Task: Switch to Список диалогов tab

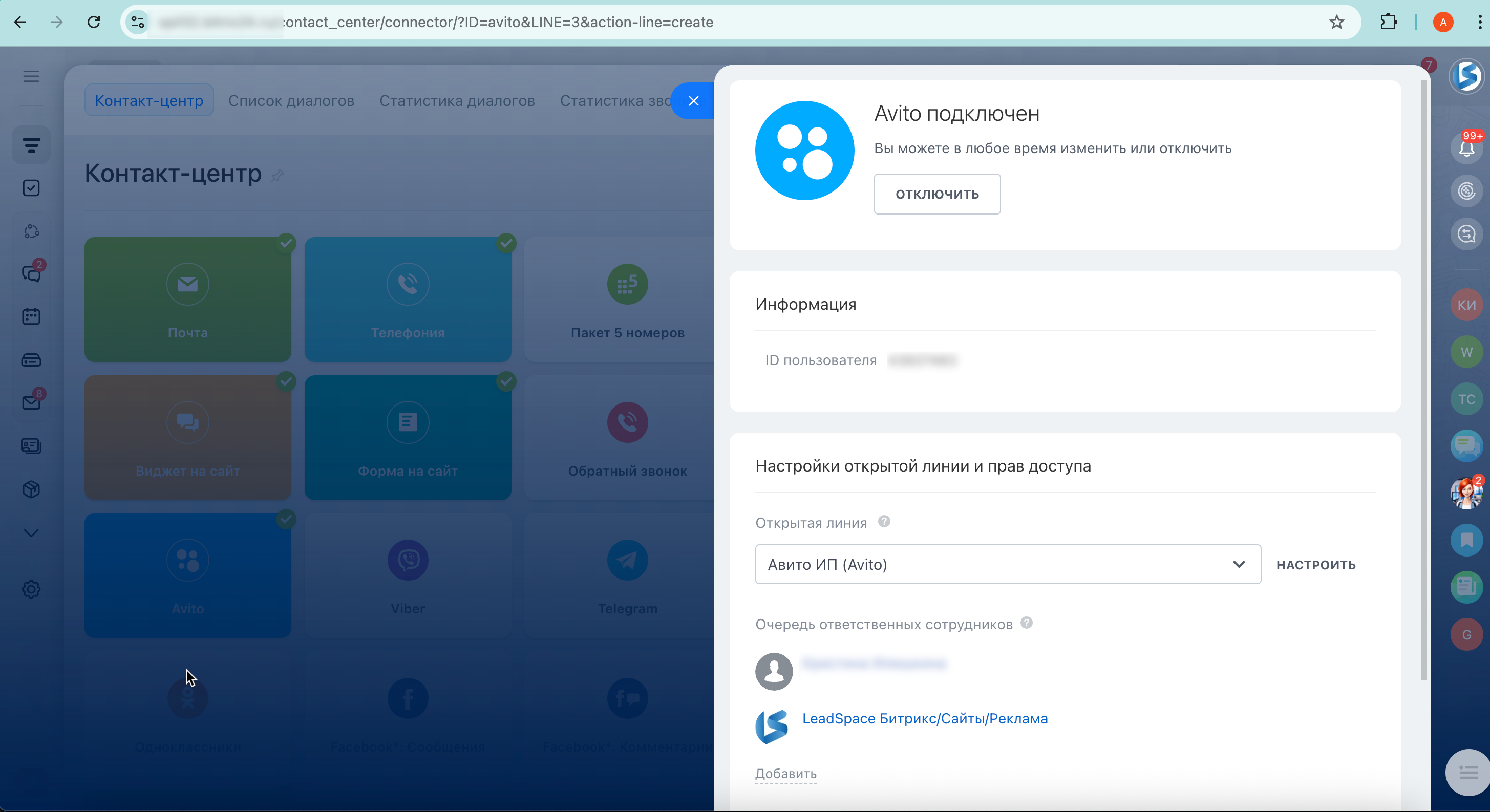Action: point(291,101)
